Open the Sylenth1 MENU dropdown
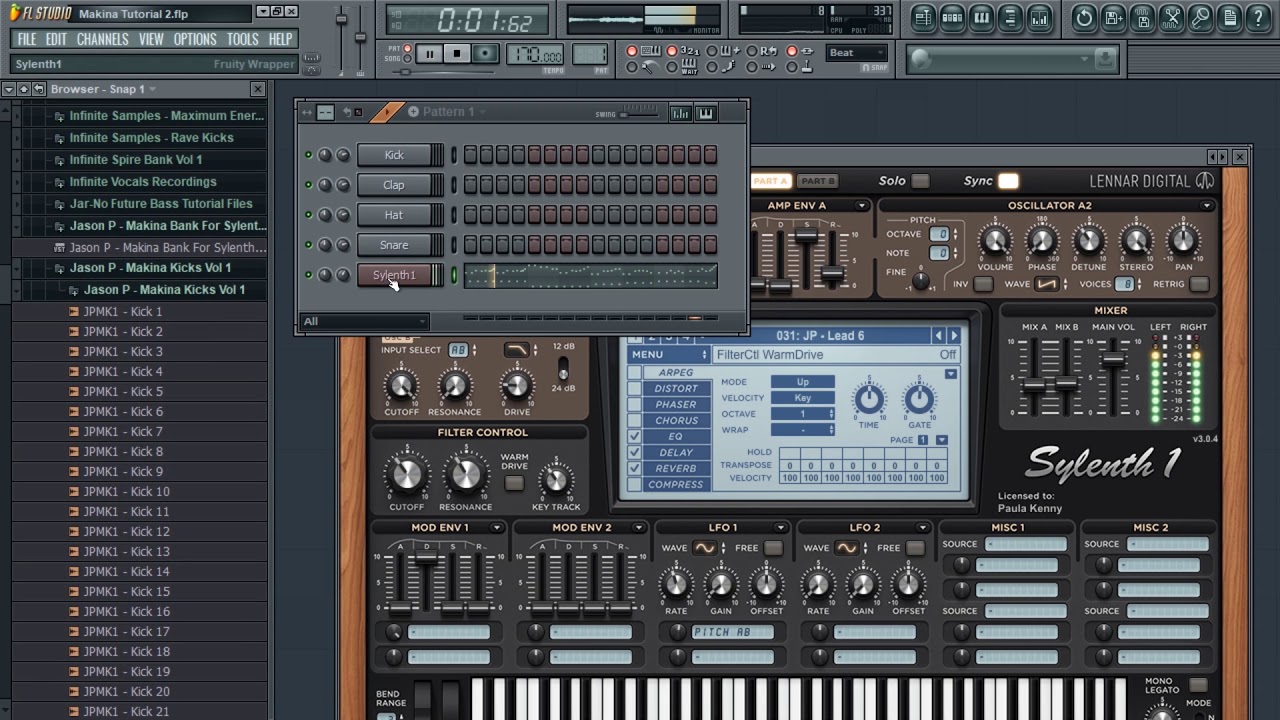1280x720 pixels. point(668,355)
